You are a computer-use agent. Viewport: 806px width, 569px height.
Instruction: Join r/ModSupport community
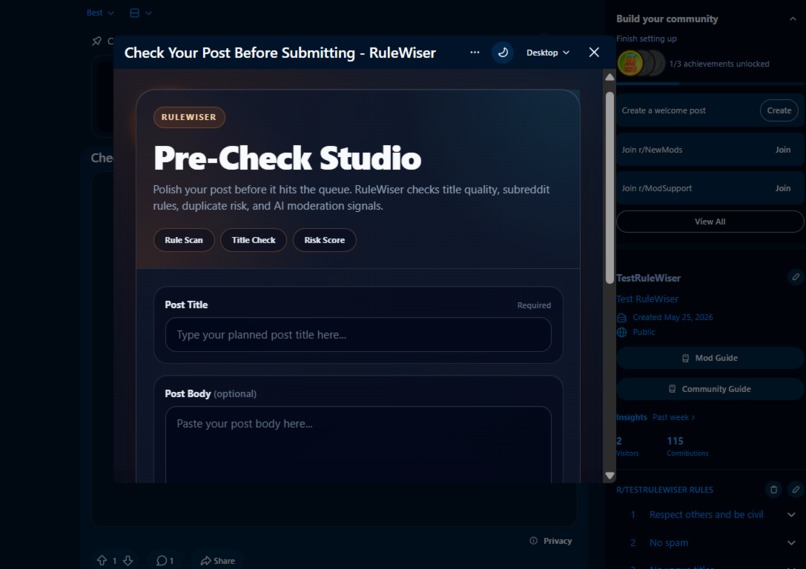(783, 188)
